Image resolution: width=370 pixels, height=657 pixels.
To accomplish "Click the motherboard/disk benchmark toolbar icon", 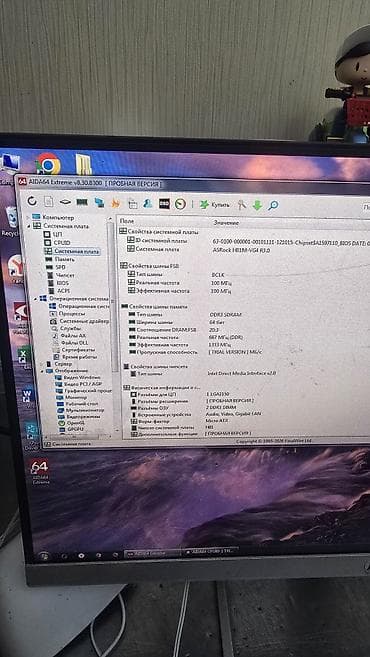I will coord(65,202).
